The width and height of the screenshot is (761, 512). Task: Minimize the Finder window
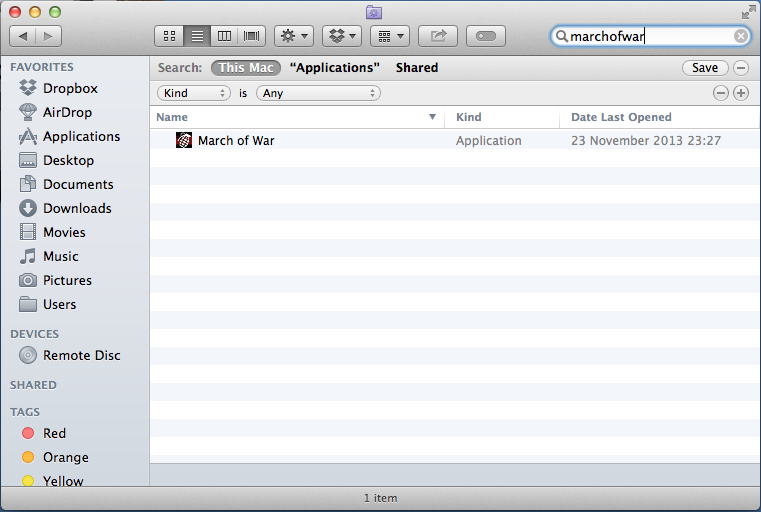35,12
